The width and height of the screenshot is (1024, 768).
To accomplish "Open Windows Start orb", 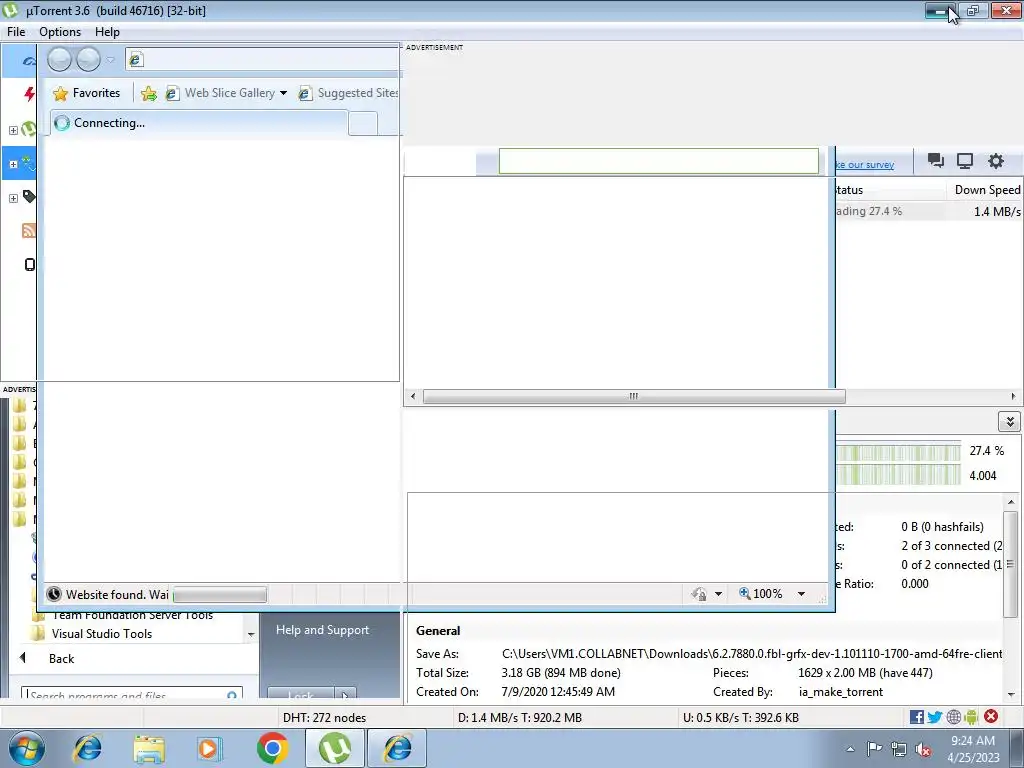I will pos(26,748).
